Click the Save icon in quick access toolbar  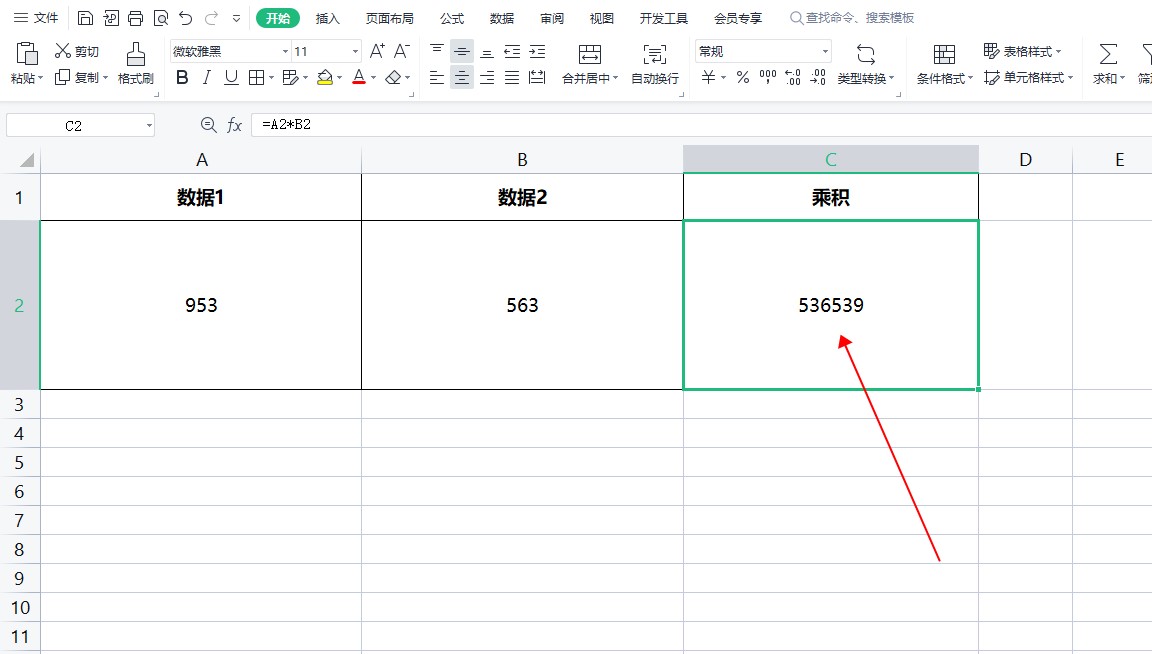85,18
